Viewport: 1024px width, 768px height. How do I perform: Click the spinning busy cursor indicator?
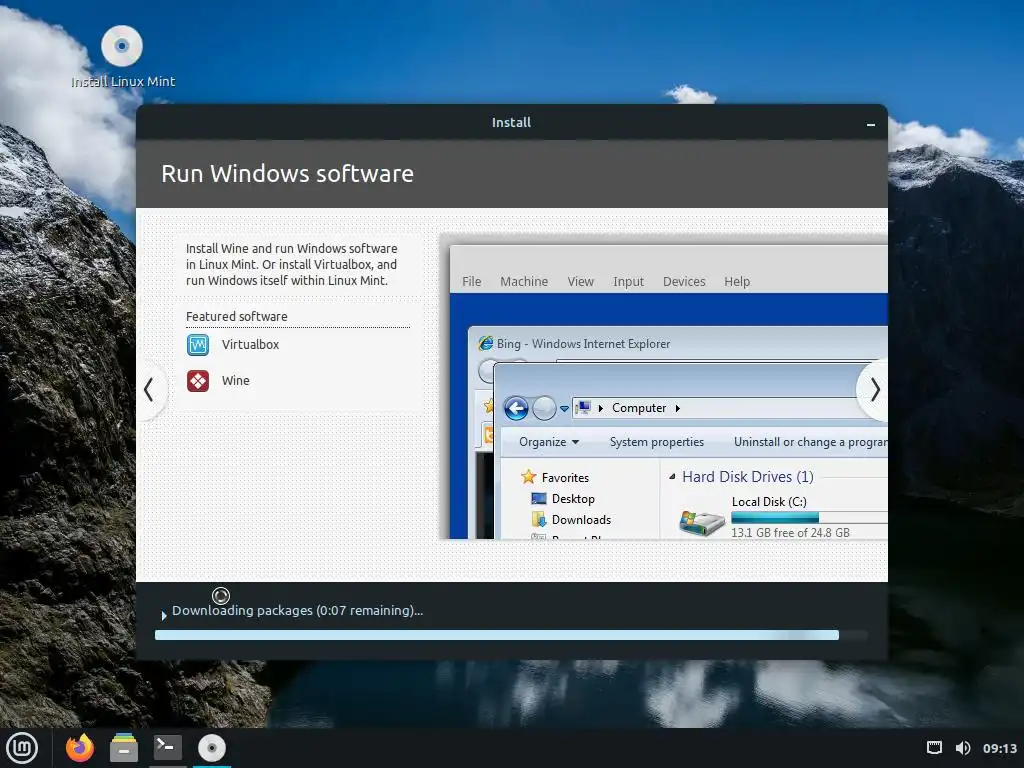(x=221, y=596)
